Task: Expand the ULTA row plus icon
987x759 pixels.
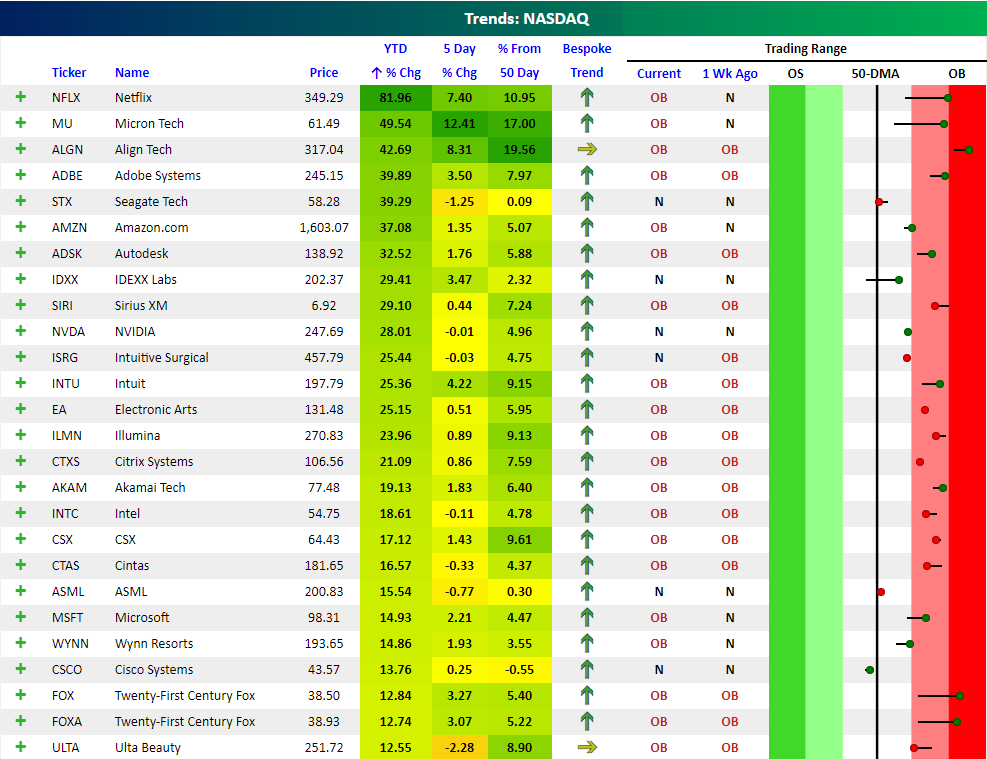Action: [21, 747]
